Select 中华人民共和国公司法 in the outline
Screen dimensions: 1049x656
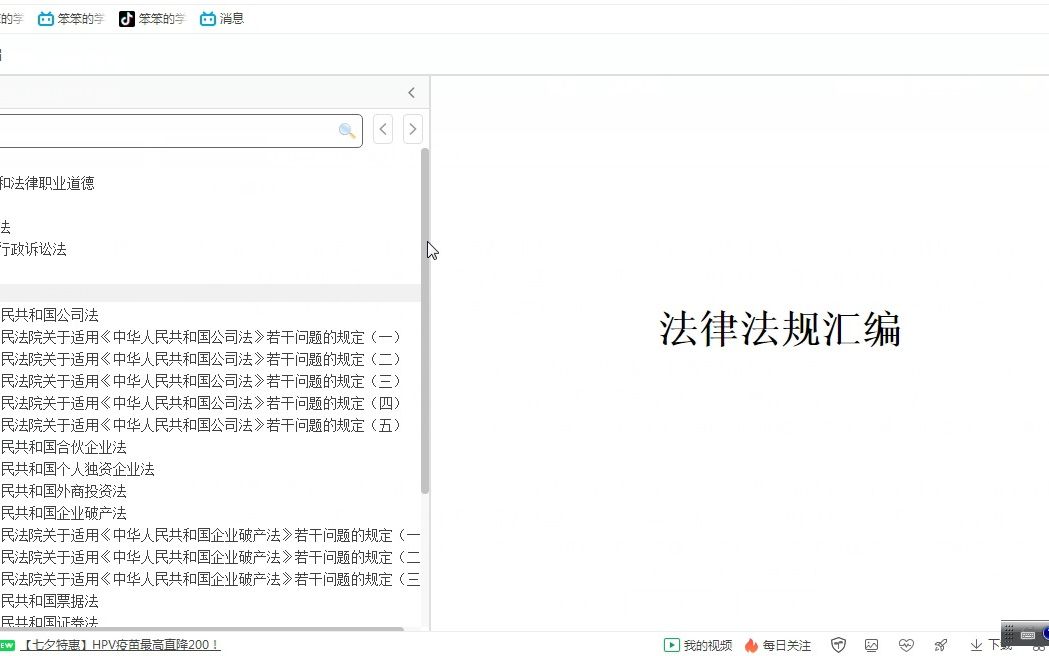pyautogui.click(x=49, y=314)
